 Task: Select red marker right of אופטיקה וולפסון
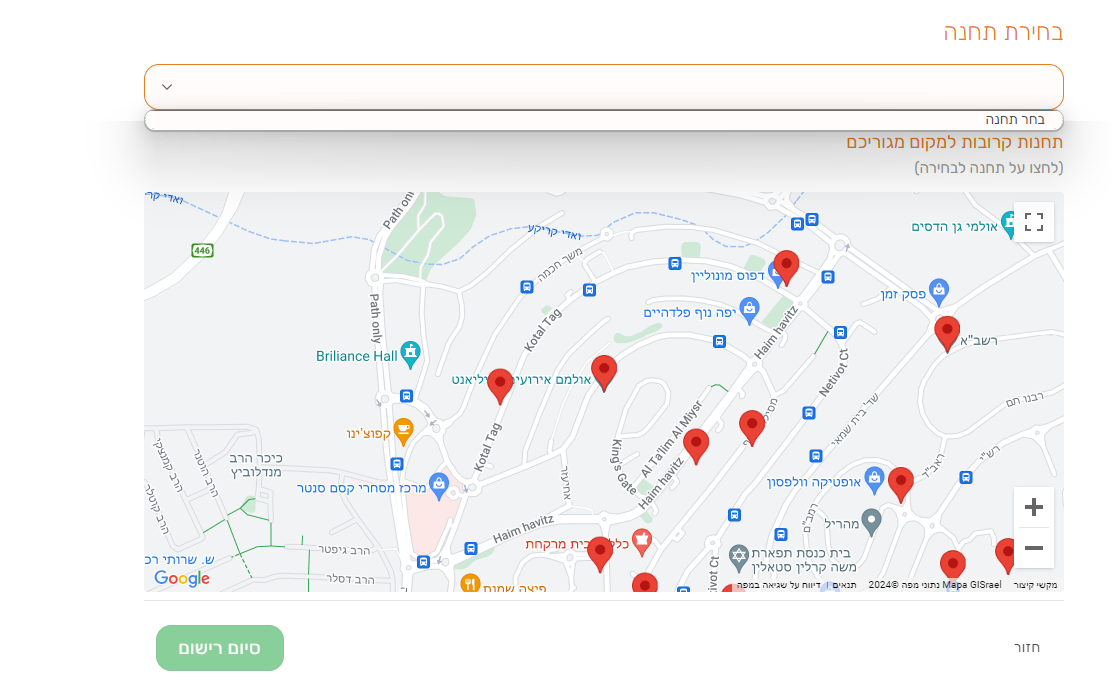click(x=901, y=485)
